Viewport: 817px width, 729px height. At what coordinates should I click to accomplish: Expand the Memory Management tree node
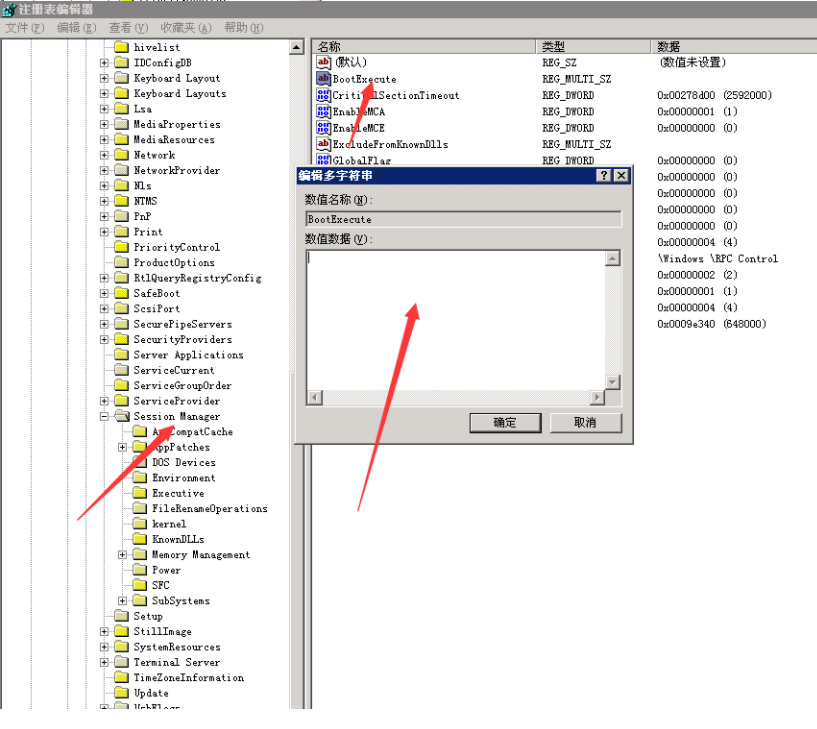tap(123, 555)
